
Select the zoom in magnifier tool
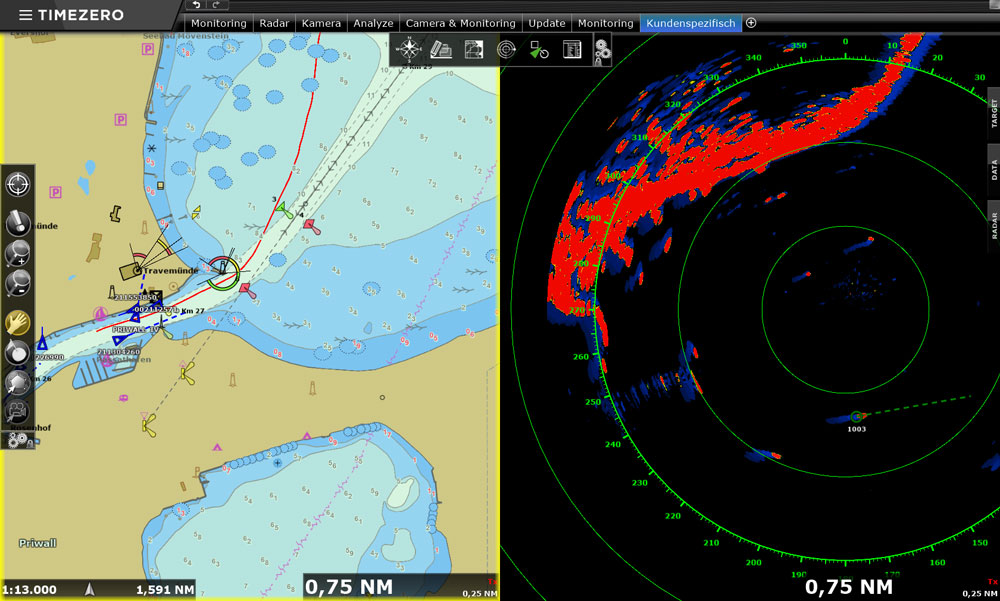point(18,253)
